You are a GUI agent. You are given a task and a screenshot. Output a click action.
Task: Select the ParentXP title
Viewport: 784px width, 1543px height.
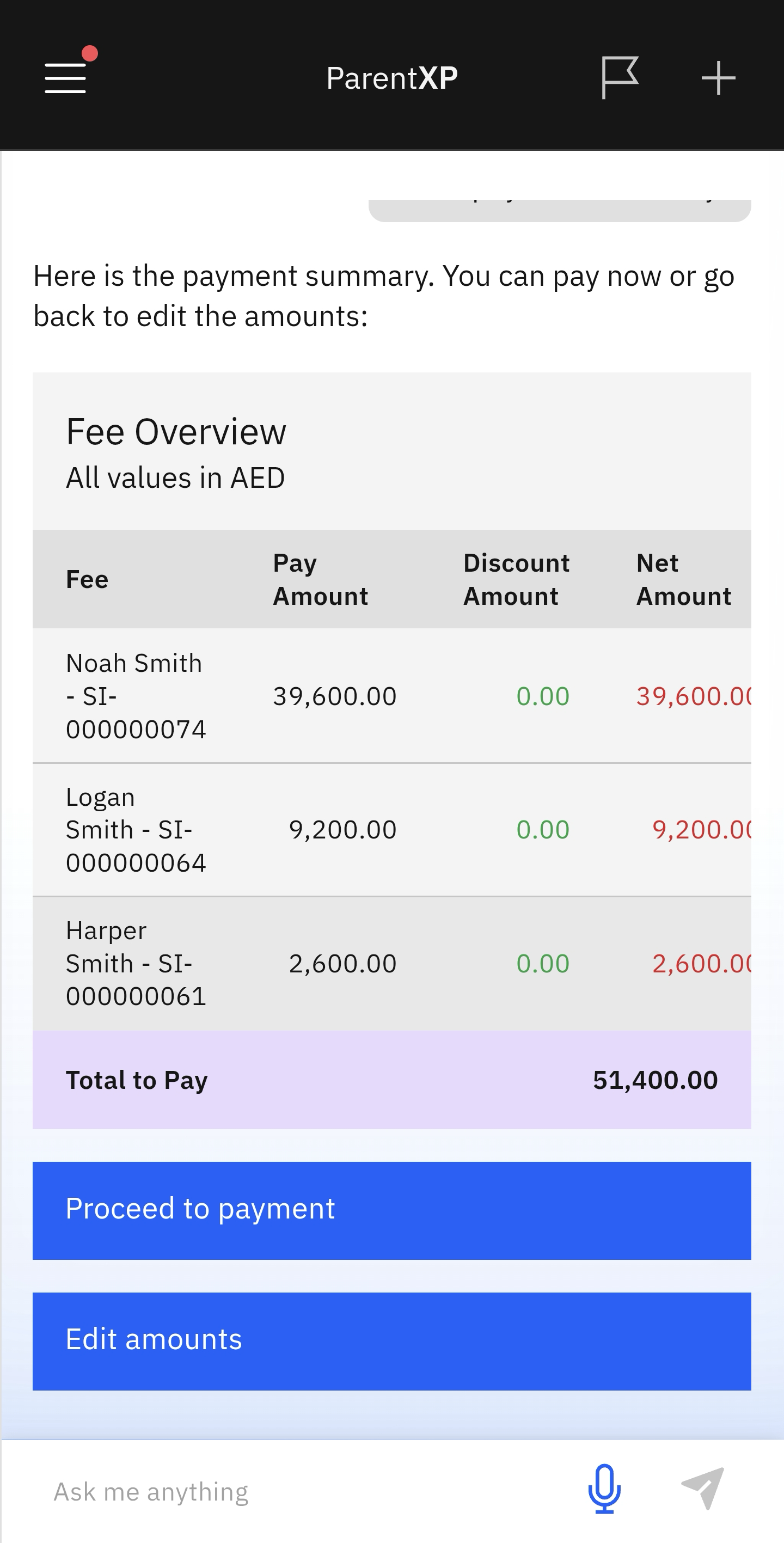(x=391, y=78)
